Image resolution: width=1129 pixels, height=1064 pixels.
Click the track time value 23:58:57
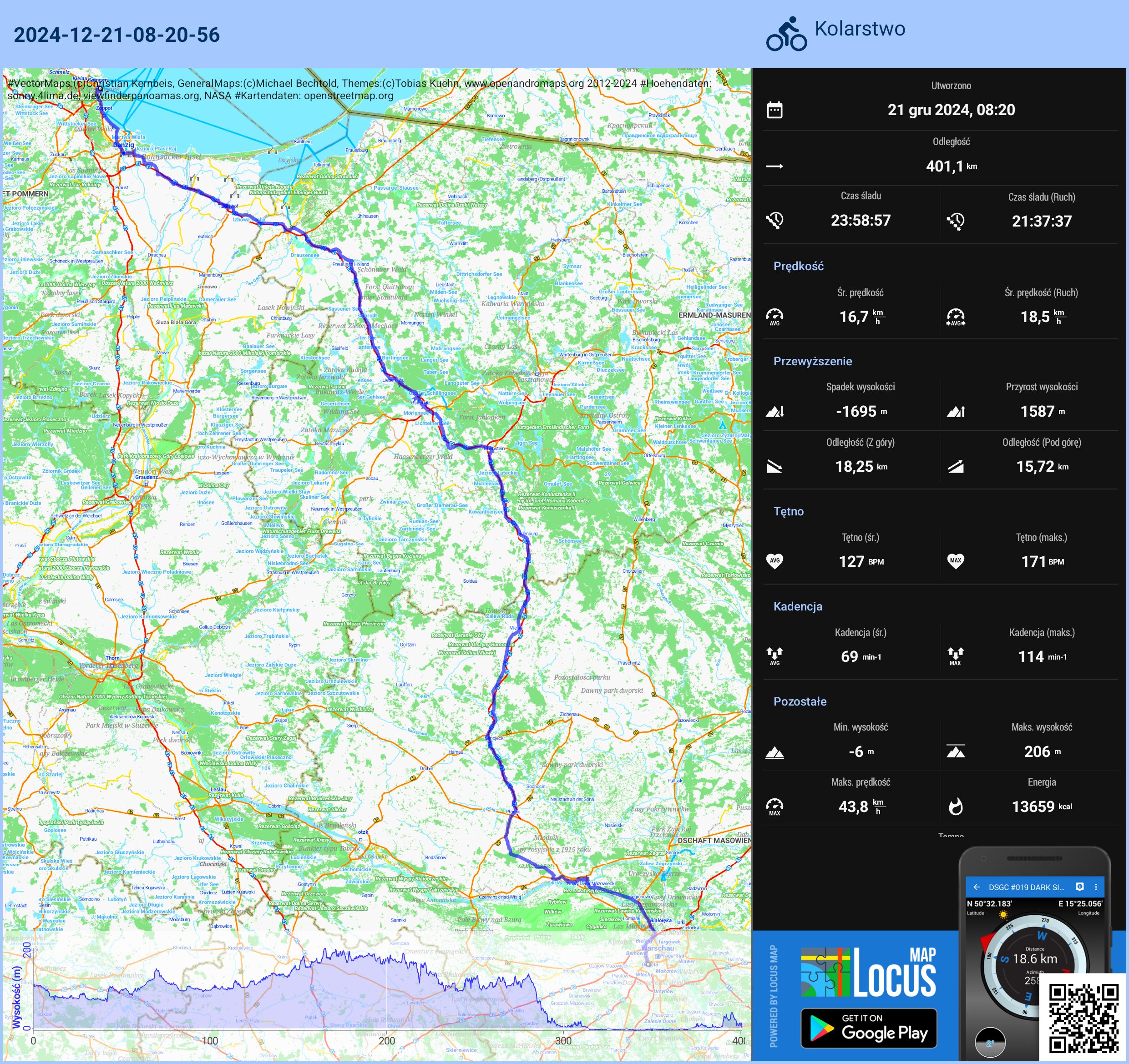[861, 220]
